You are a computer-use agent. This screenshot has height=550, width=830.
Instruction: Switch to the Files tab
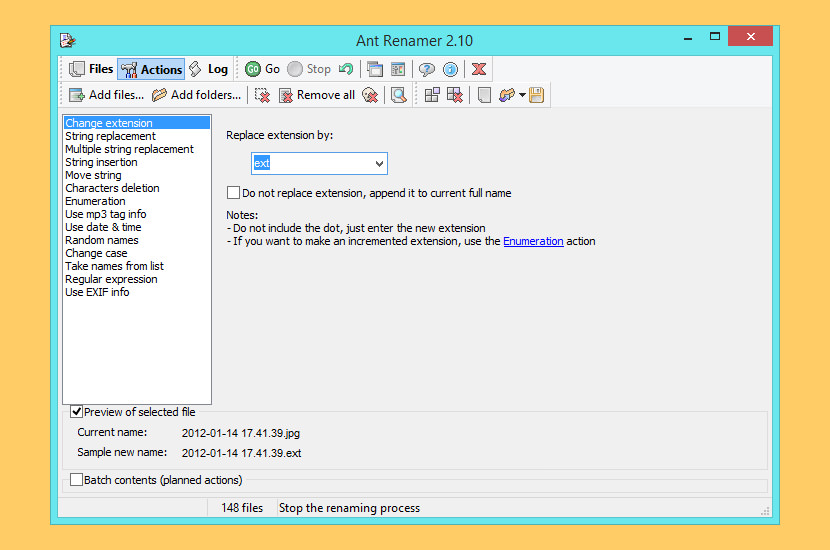click(91, 69)
